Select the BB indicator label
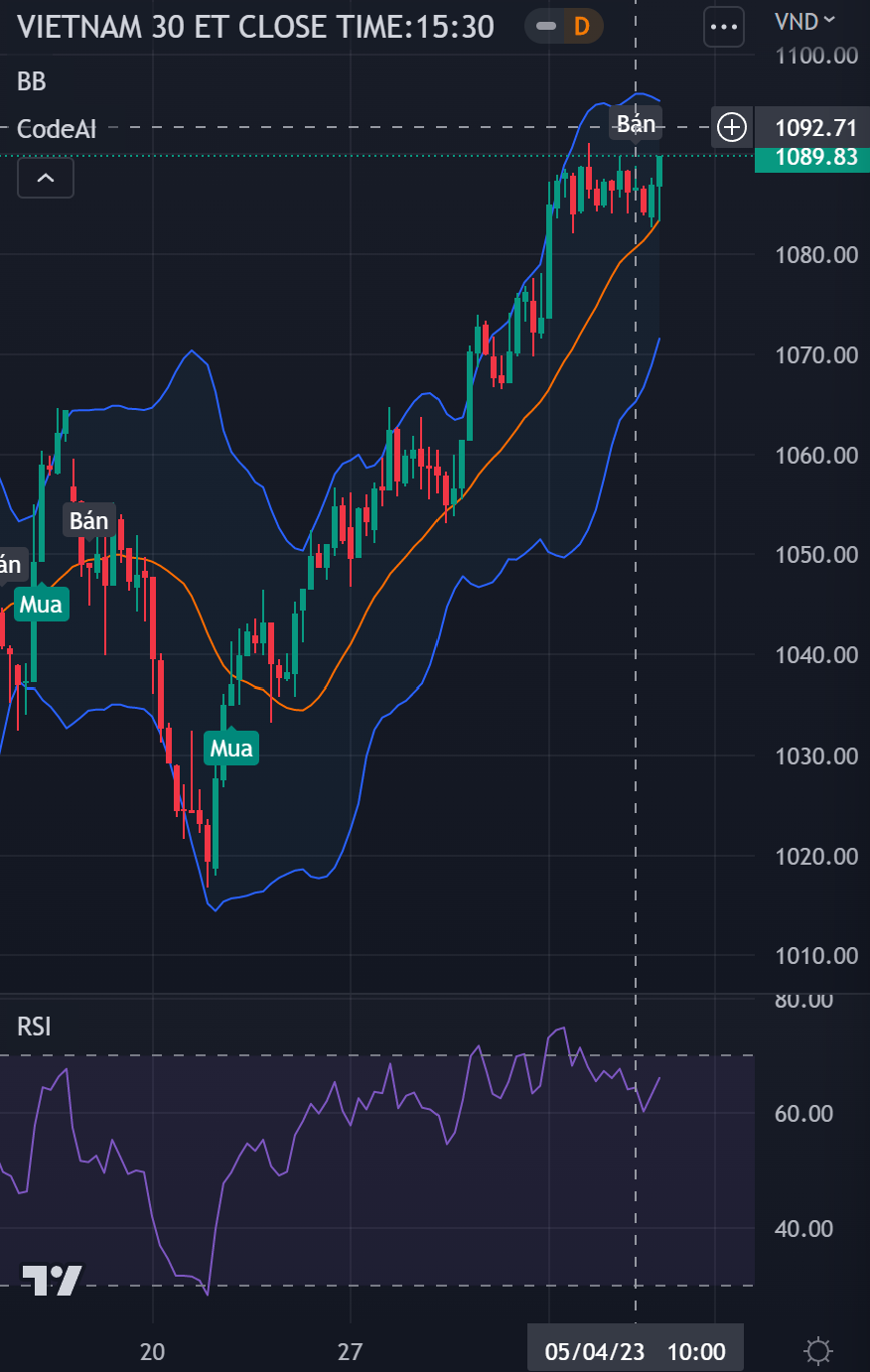Screen dimensions: 870x1372 pos(32,81)
